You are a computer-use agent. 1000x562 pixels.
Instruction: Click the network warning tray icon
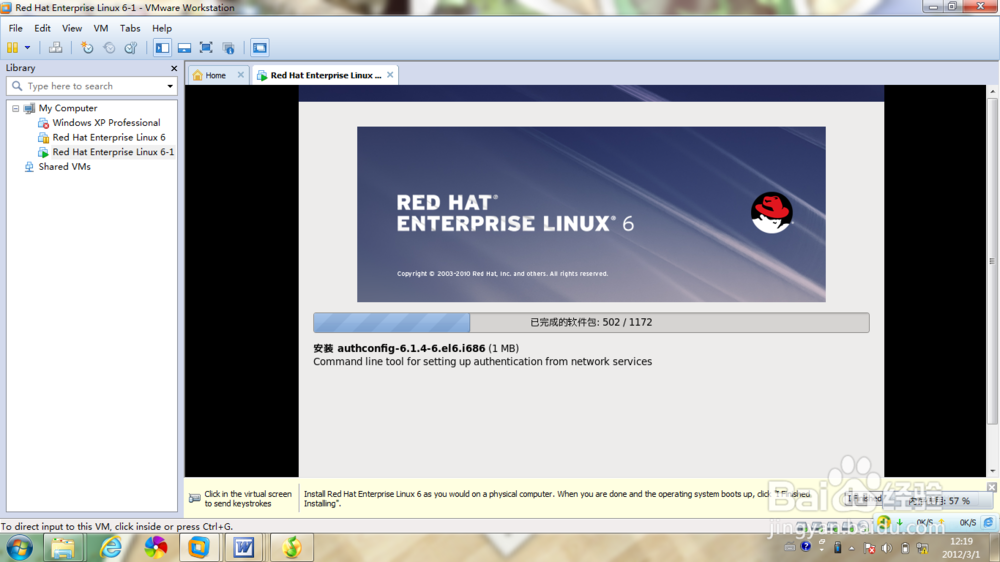pyautogui.click(x=922, y=548)
